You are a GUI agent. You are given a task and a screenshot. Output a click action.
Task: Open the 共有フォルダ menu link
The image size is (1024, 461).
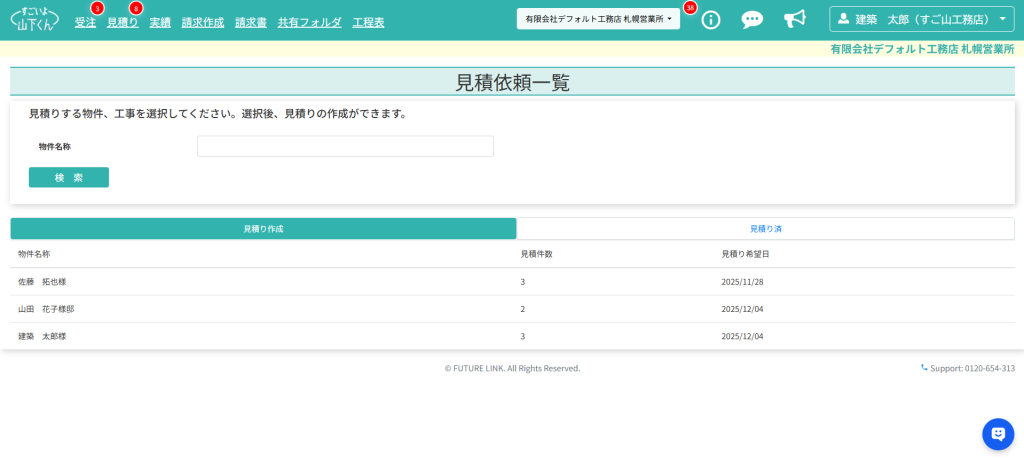tap(309, 22)
